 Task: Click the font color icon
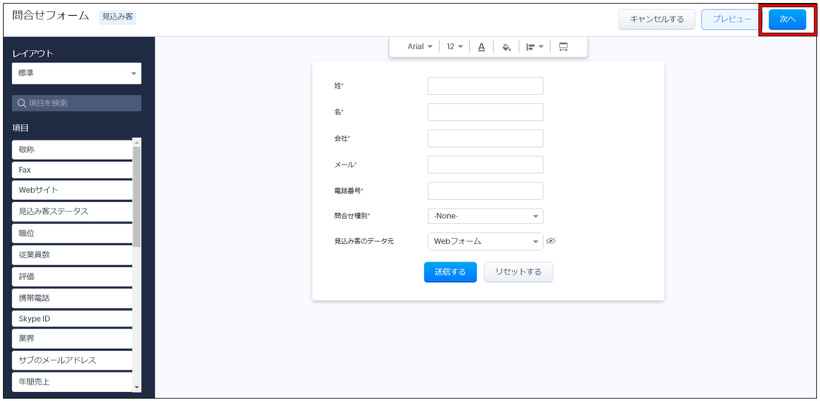point(481,47)
